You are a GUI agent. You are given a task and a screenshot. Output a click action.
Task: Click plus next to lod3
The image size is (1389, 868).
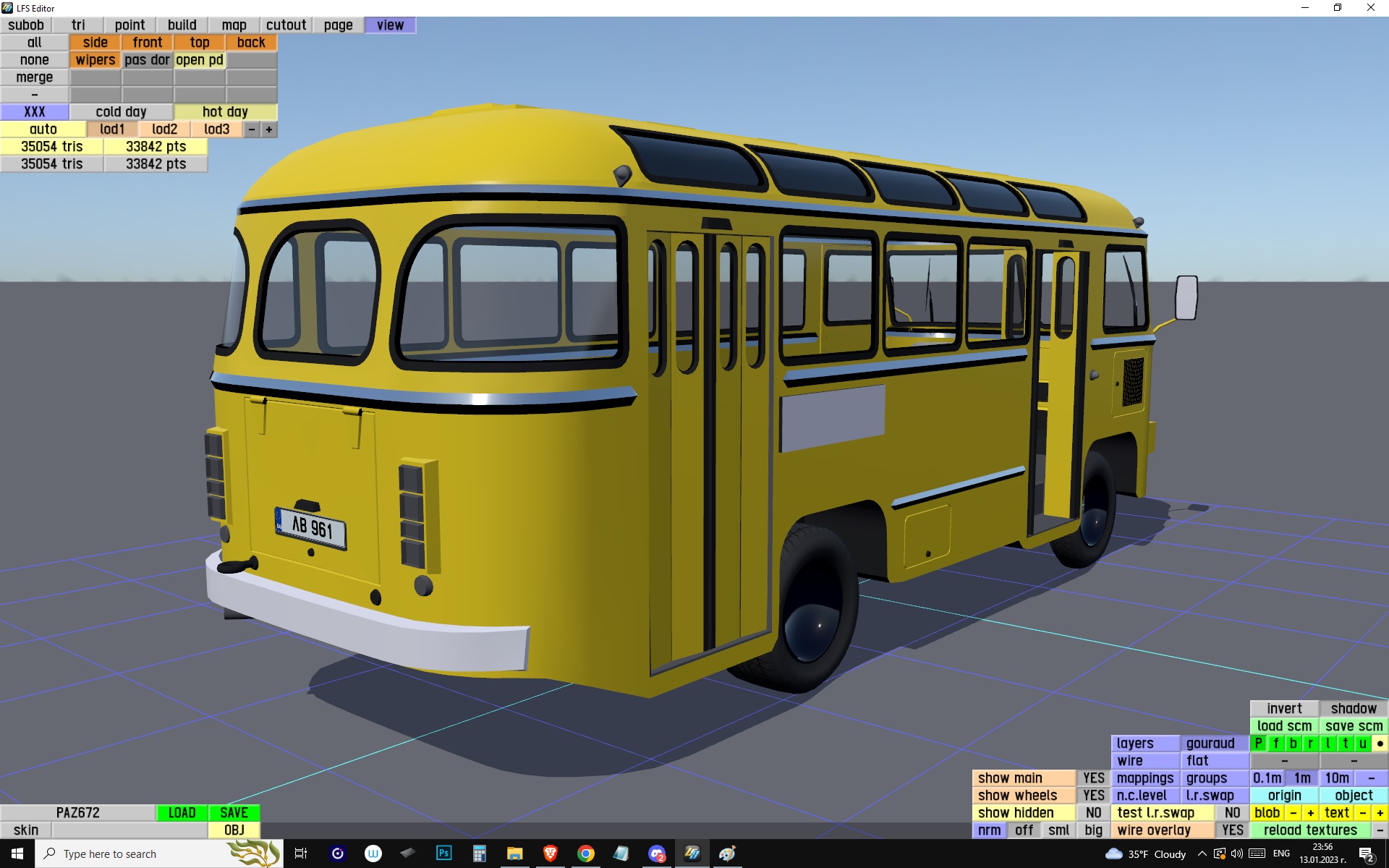click(x=269, y=129)
